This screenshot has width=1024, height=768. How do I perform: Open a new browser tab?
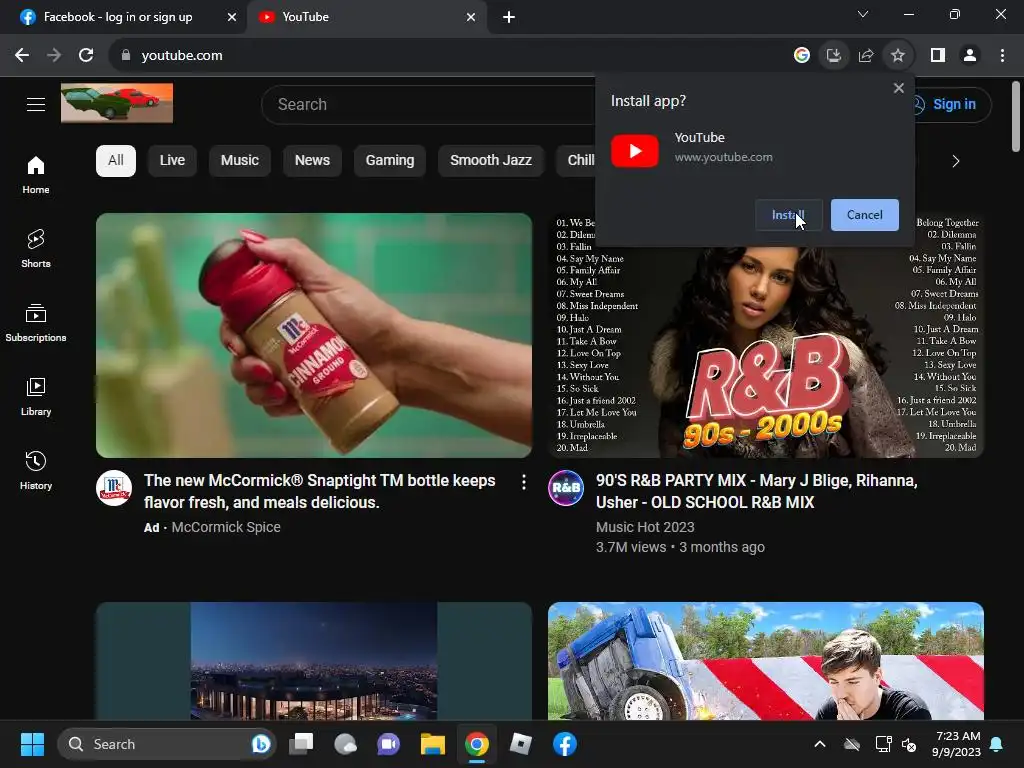click(x=509, y=17)
